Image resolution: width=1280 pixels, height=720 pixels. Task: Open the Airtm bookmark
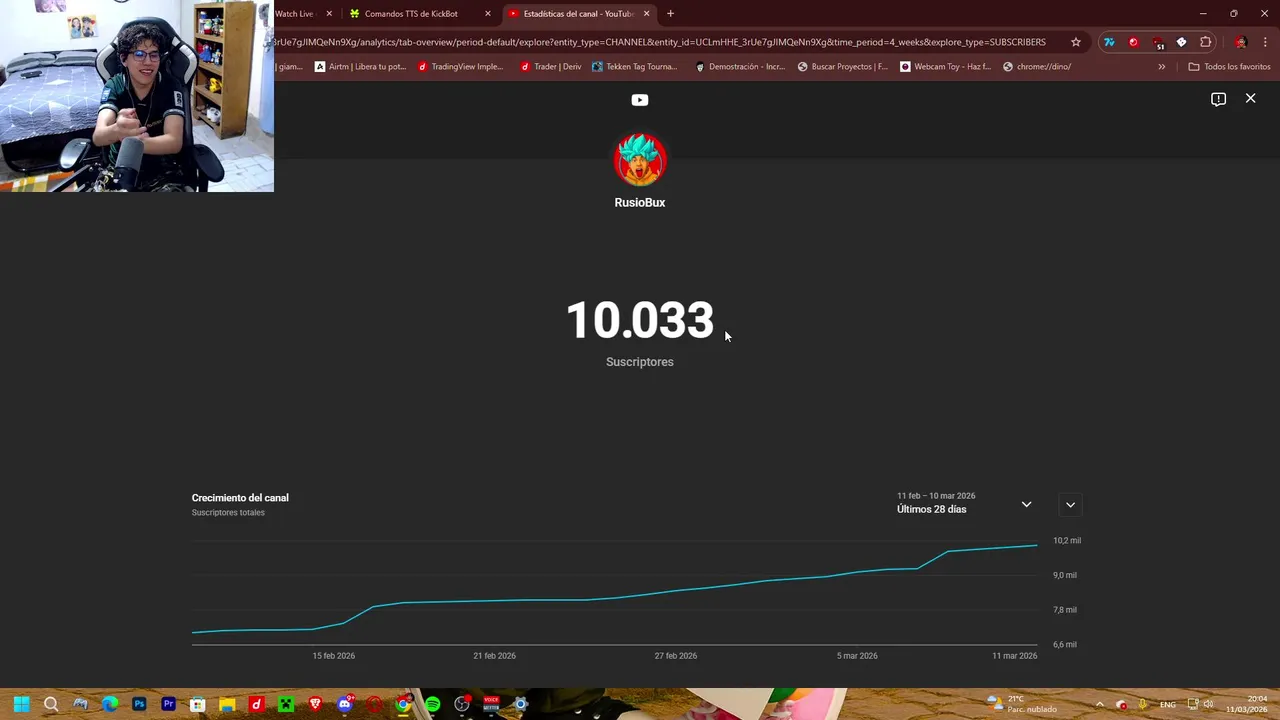pos(360,67)
